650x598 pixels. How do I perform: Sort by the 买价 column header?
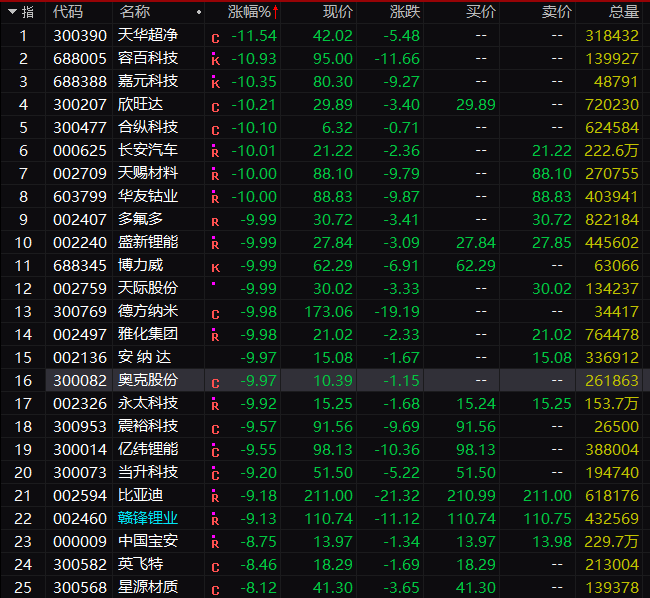tap(481, 12)
